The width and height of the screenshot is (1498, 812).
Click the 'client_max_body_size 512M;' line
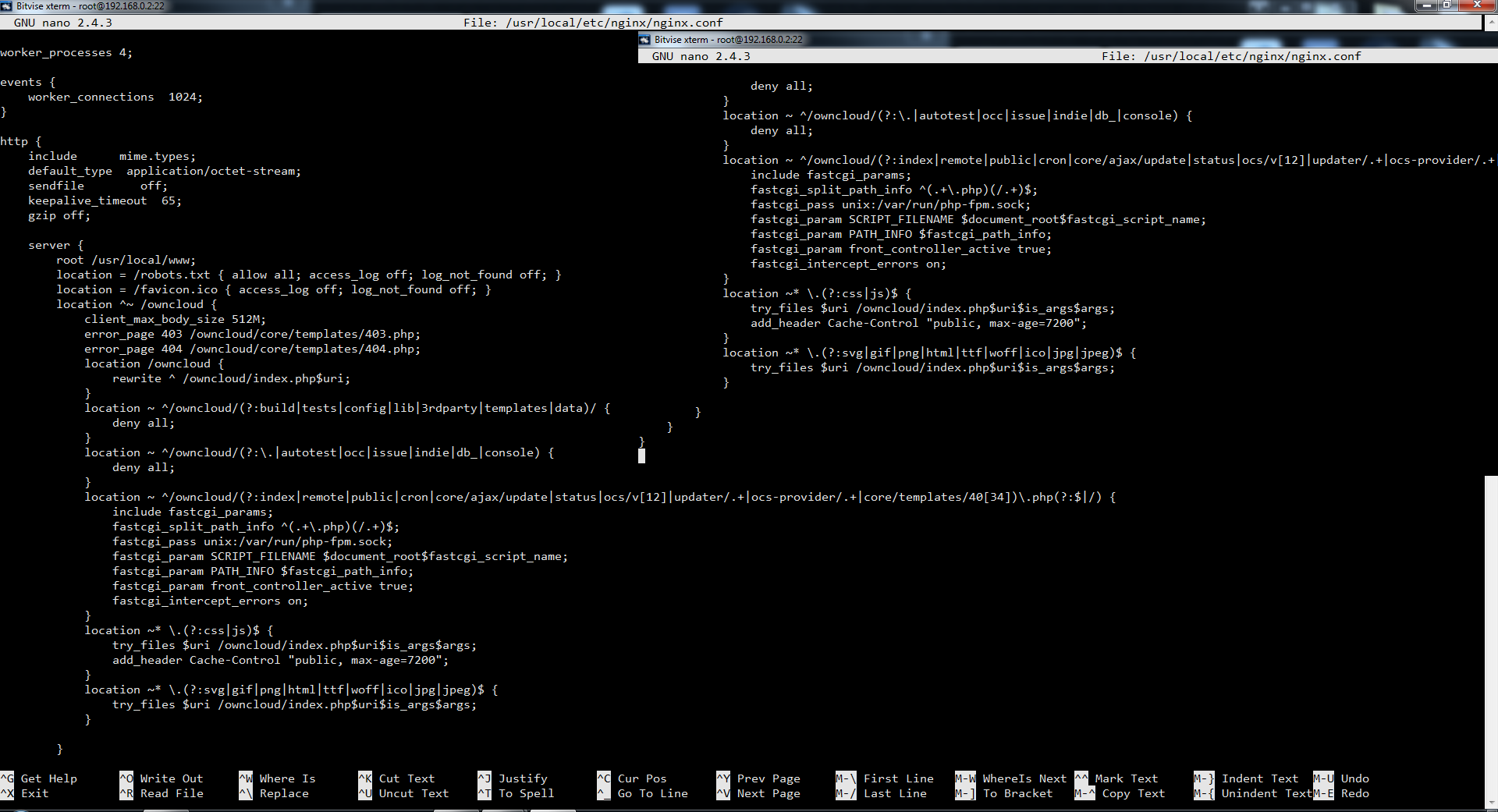176,319
